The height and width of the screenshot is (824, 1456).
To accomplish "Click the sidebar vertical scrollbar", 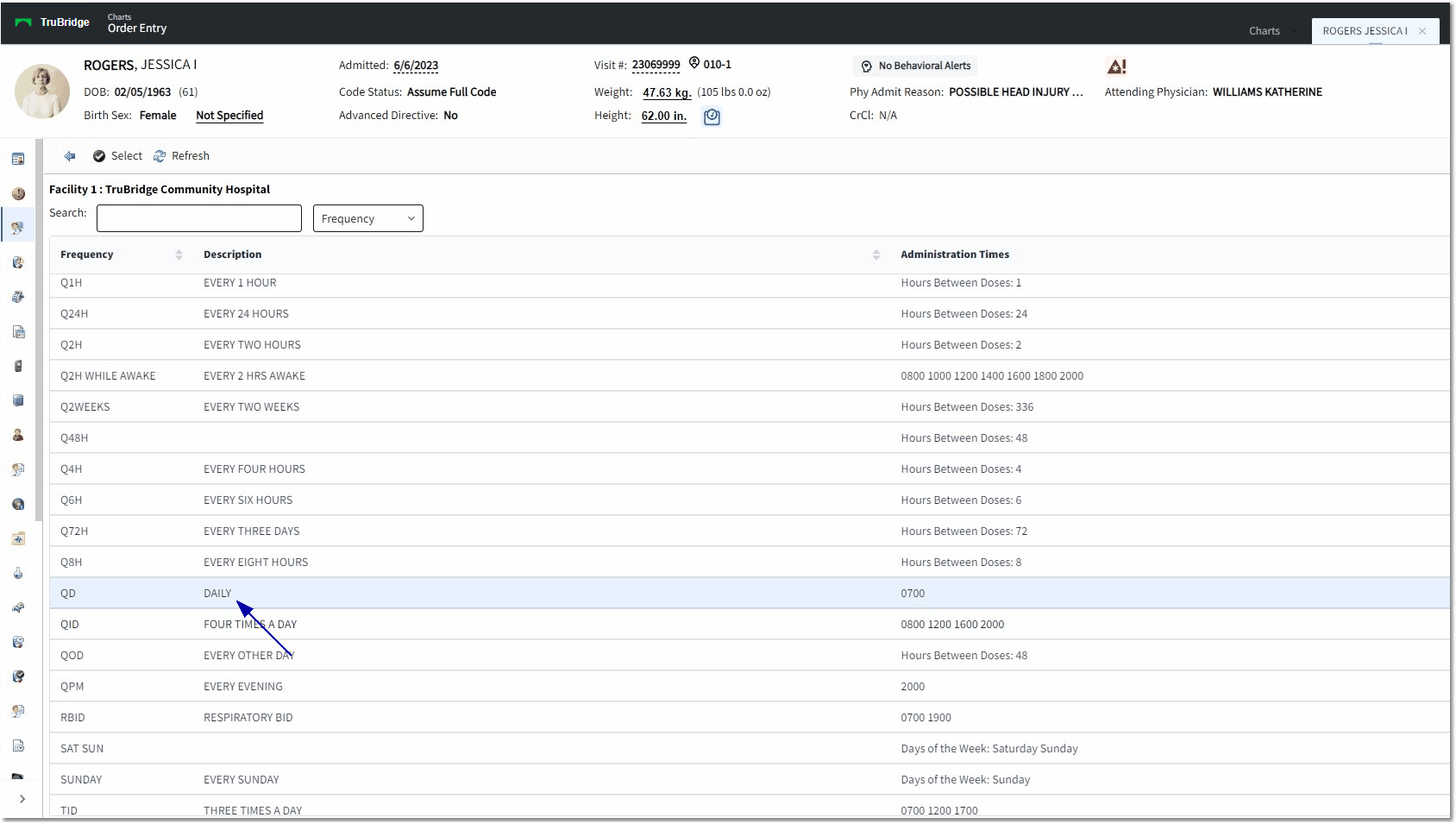I will pos(39,330).
